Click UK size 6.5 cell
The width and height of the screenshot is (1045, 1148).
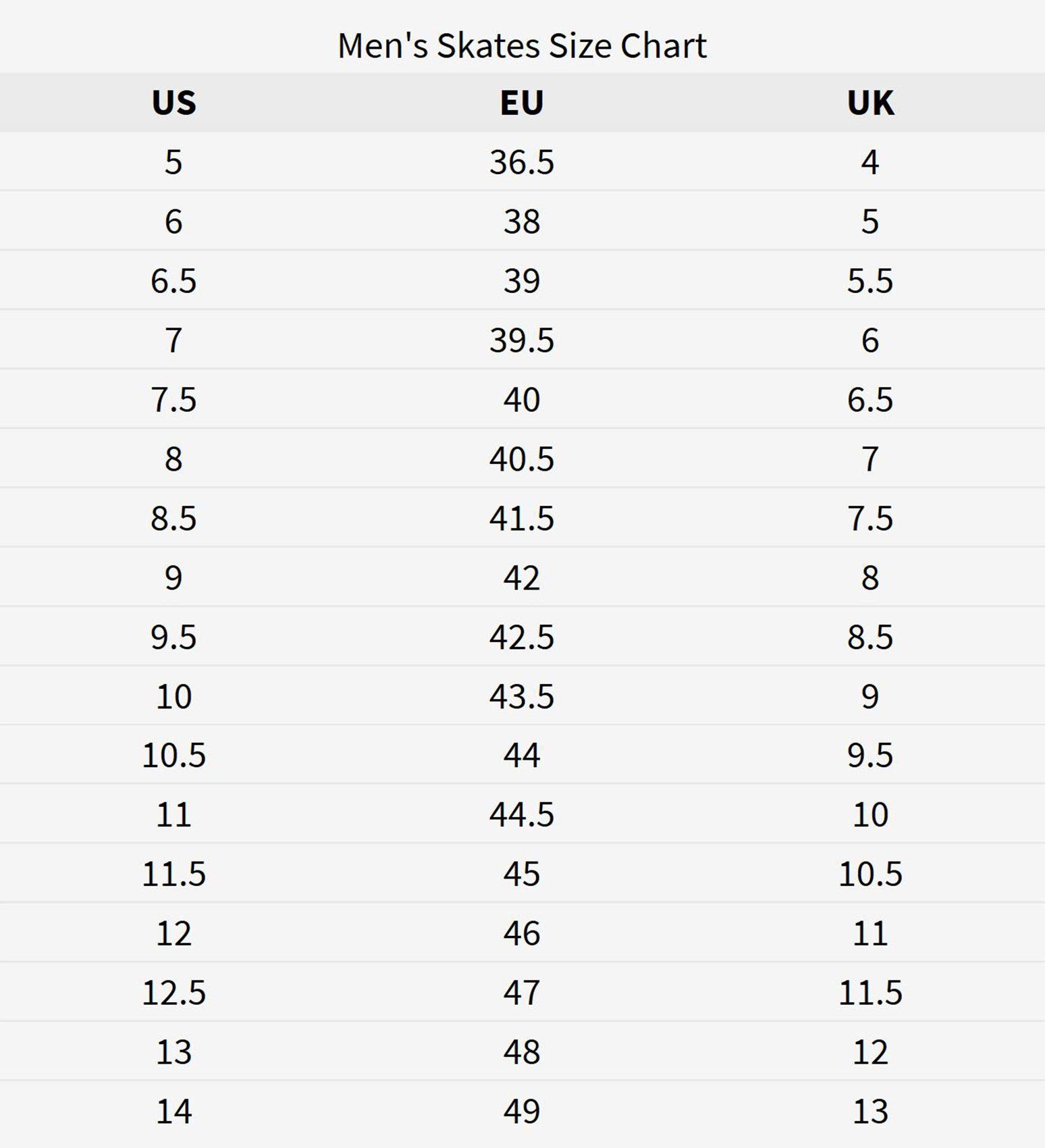[870, 400]
